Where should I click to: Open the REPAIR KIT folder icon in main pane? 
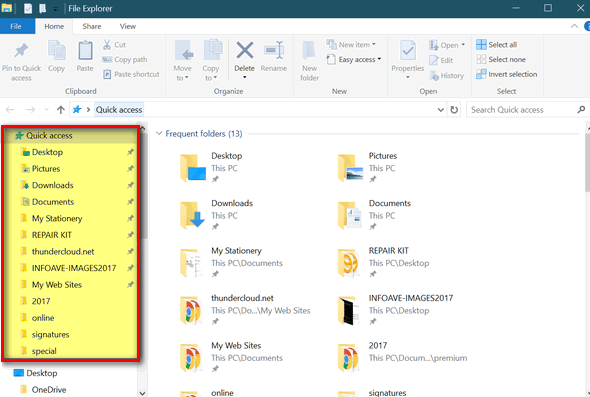click(348, 263)
